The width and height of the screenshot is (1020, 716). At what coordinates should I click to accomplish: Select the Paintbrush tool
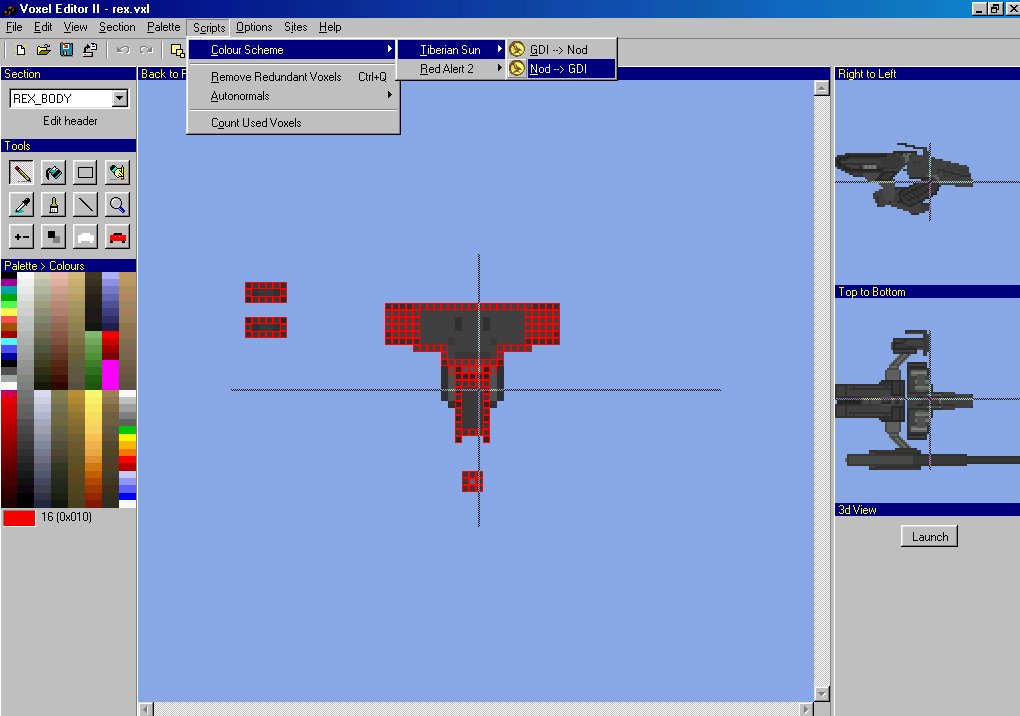[53, 205]
